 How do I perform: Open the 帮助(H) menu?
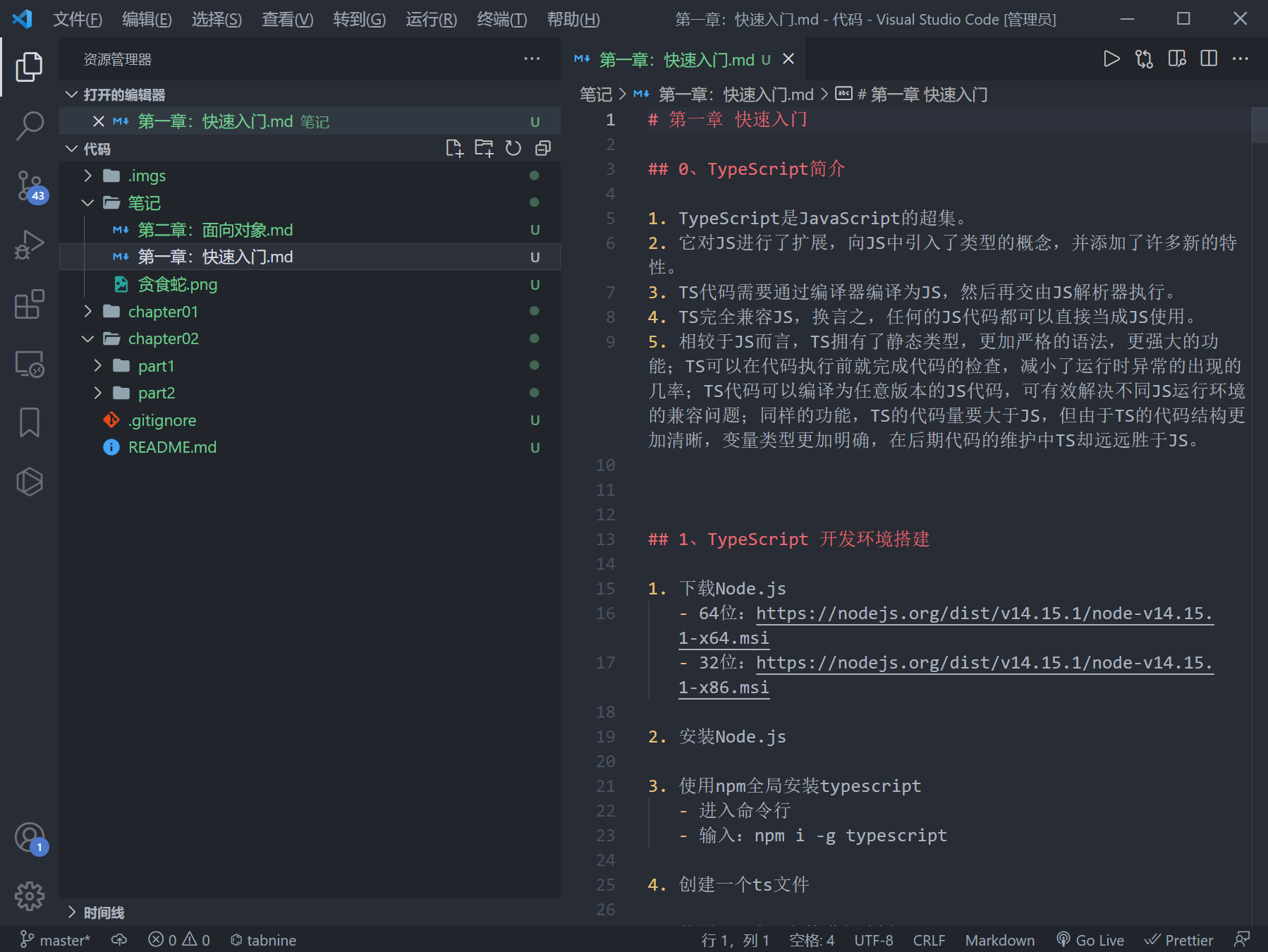pos(573,19)
